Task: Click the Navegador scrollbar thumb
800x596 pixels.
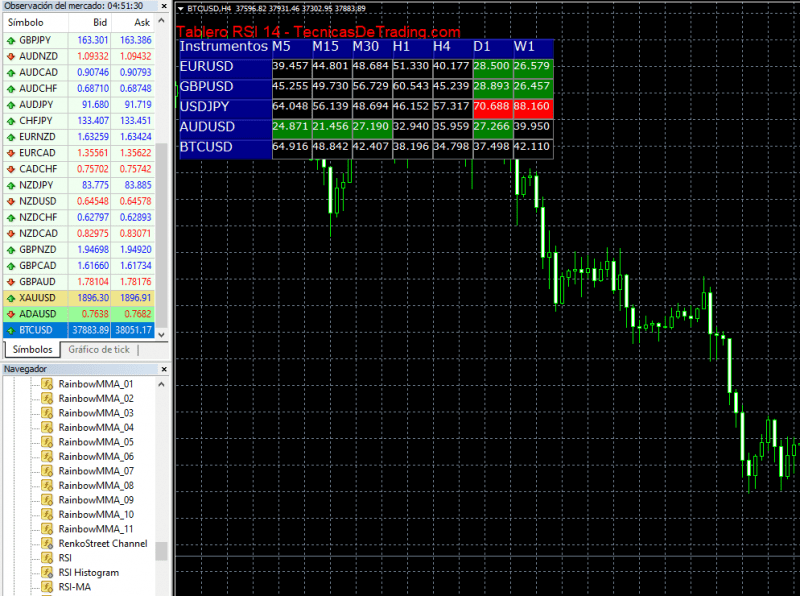Action: 162,551
